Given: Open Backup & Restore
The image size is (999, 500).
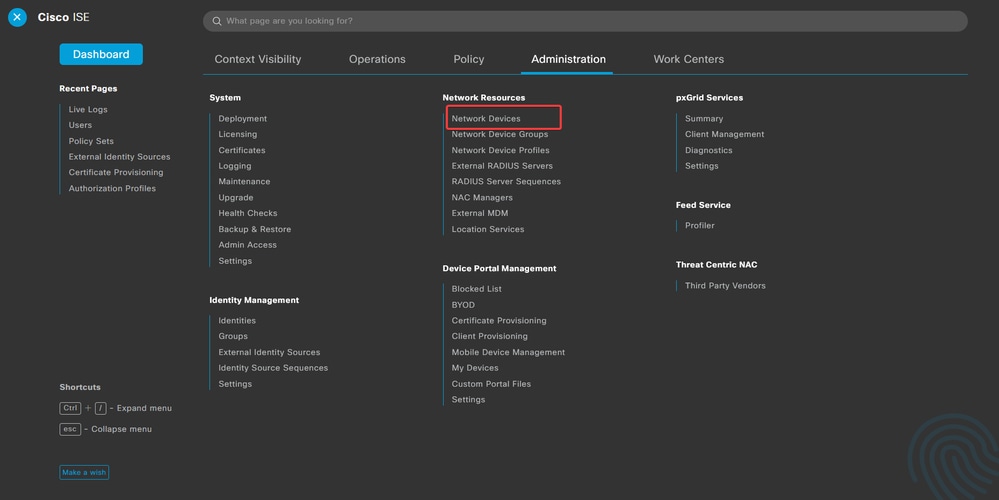Looking at the screenshot, I should pyautogui.click(x=255, y=229).
